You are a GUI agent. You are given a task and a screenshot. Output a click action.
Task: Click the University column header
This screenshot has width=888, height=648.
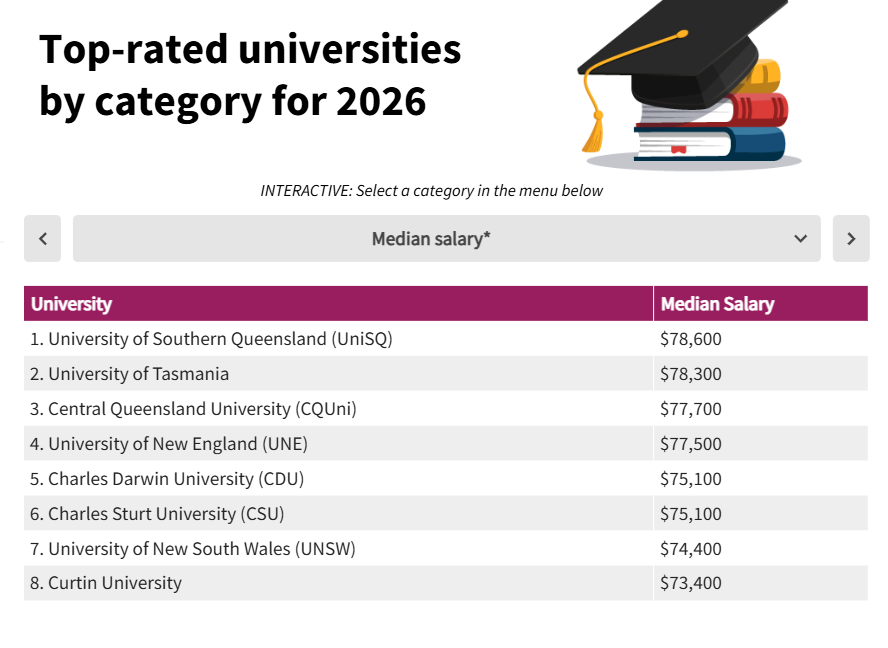[x=72, y=304]
